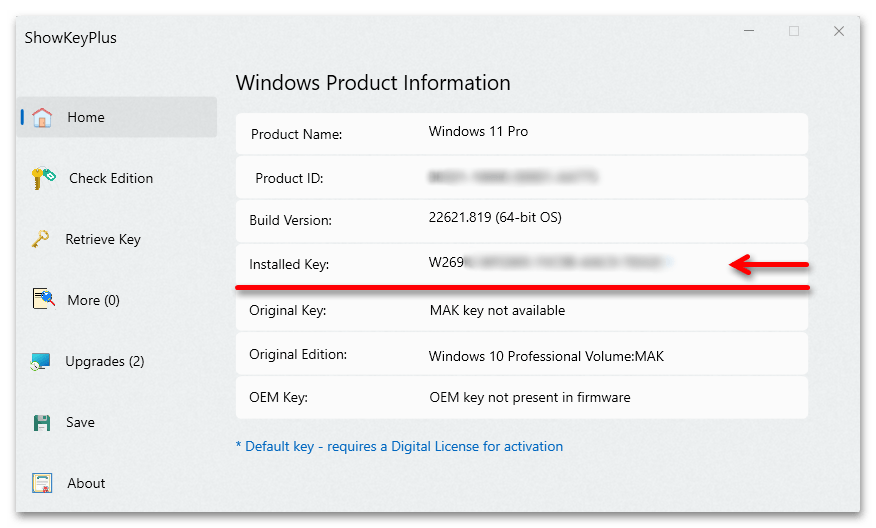Close the ShowKeyPlus window
The width and height of the screenshot is (876, 528).
click(x=839, y=31)
